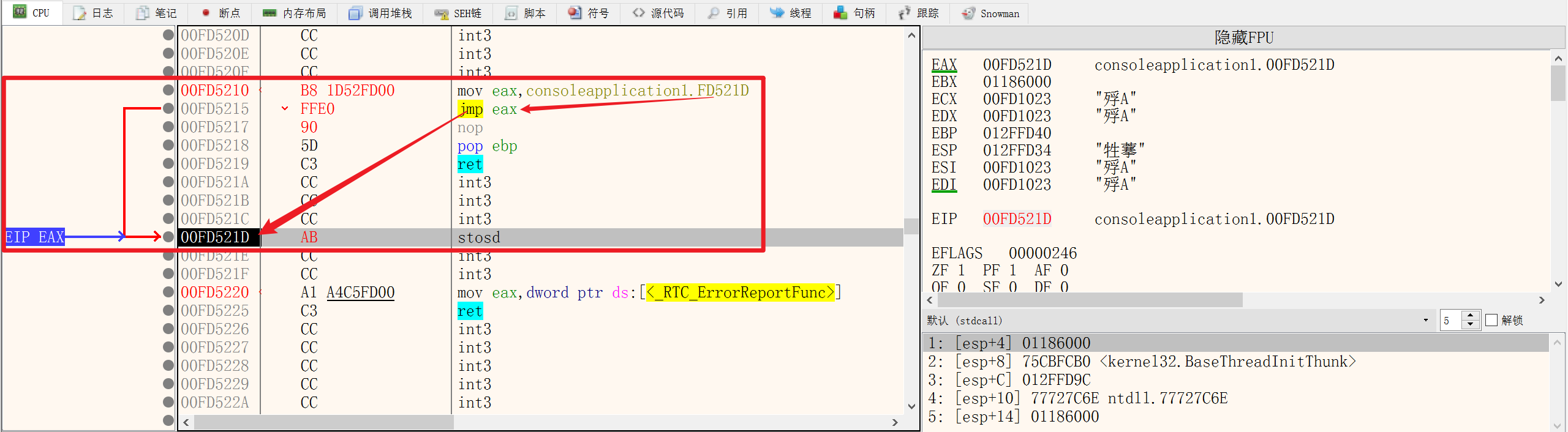
Task: Click the 符号 symbols icon
Action: (x=575, y=13)
